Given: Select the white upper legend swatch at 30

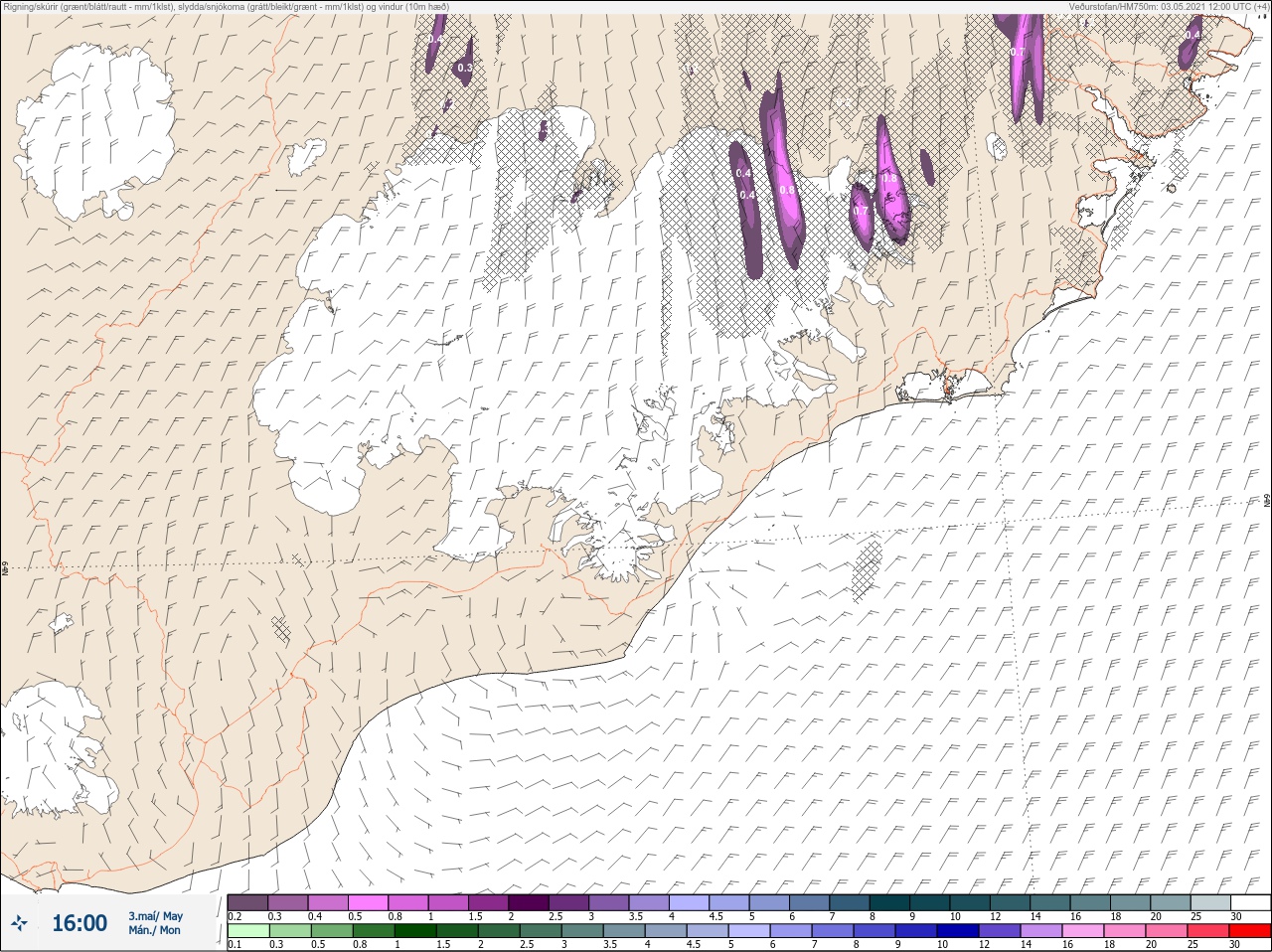Looking at the screenshot, I should coord(1250,903).
